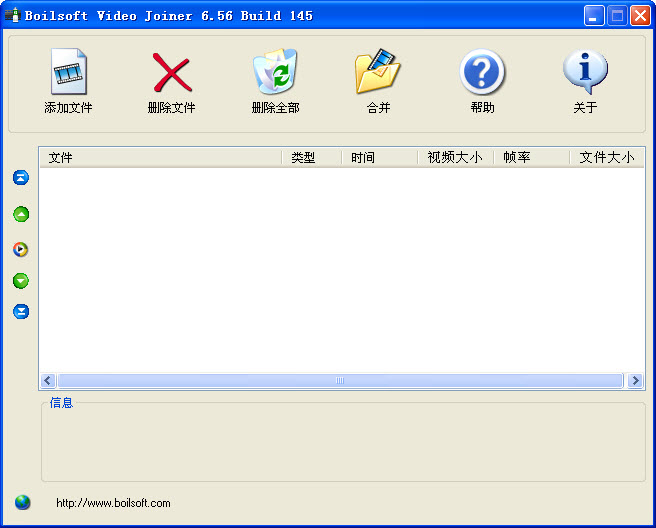The image size is (656, 528).
Task: Click the red X 删除文件 icon
Action: [172, 72]
